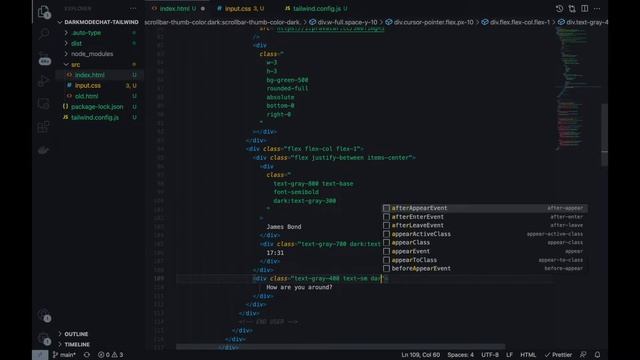This screenshot has height=360, width=640.
Task: Click the horizontal editor scrollbar
Action: pyautogui.click(x=341, y=347)
